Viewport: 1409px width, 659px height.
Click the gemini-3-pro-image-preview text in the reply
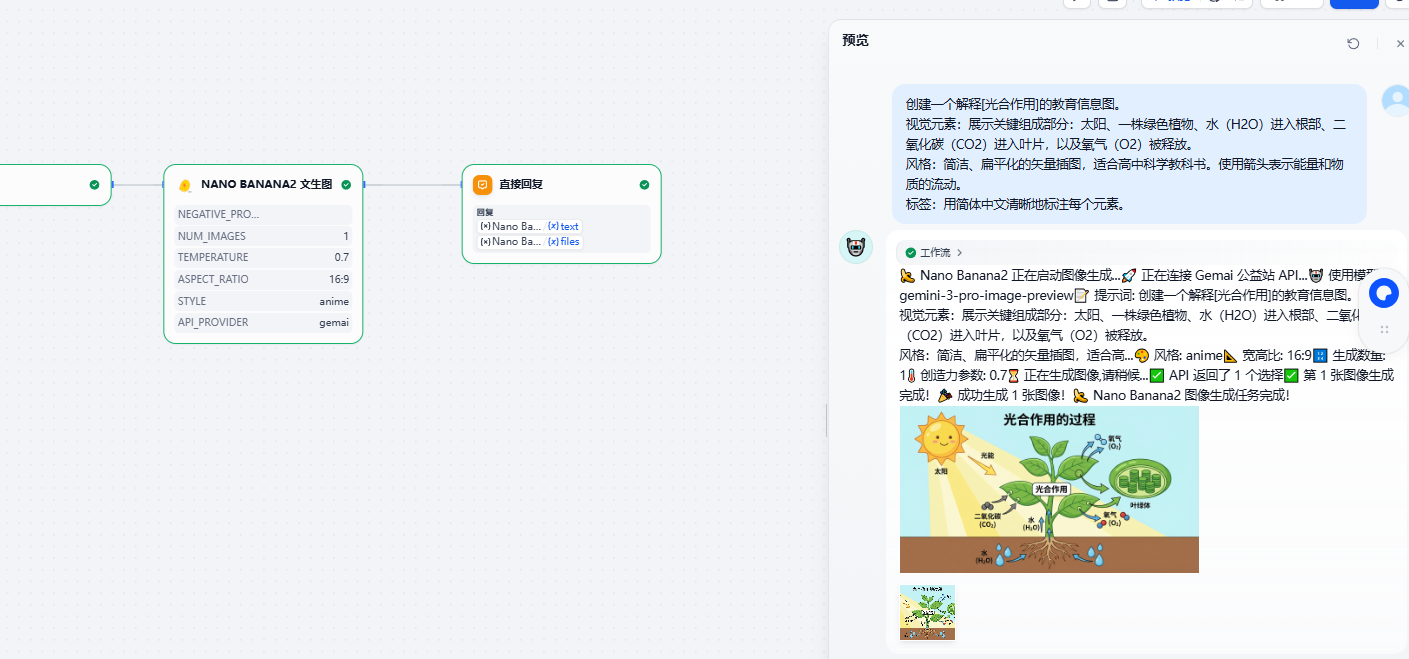(x=986, y=295)
